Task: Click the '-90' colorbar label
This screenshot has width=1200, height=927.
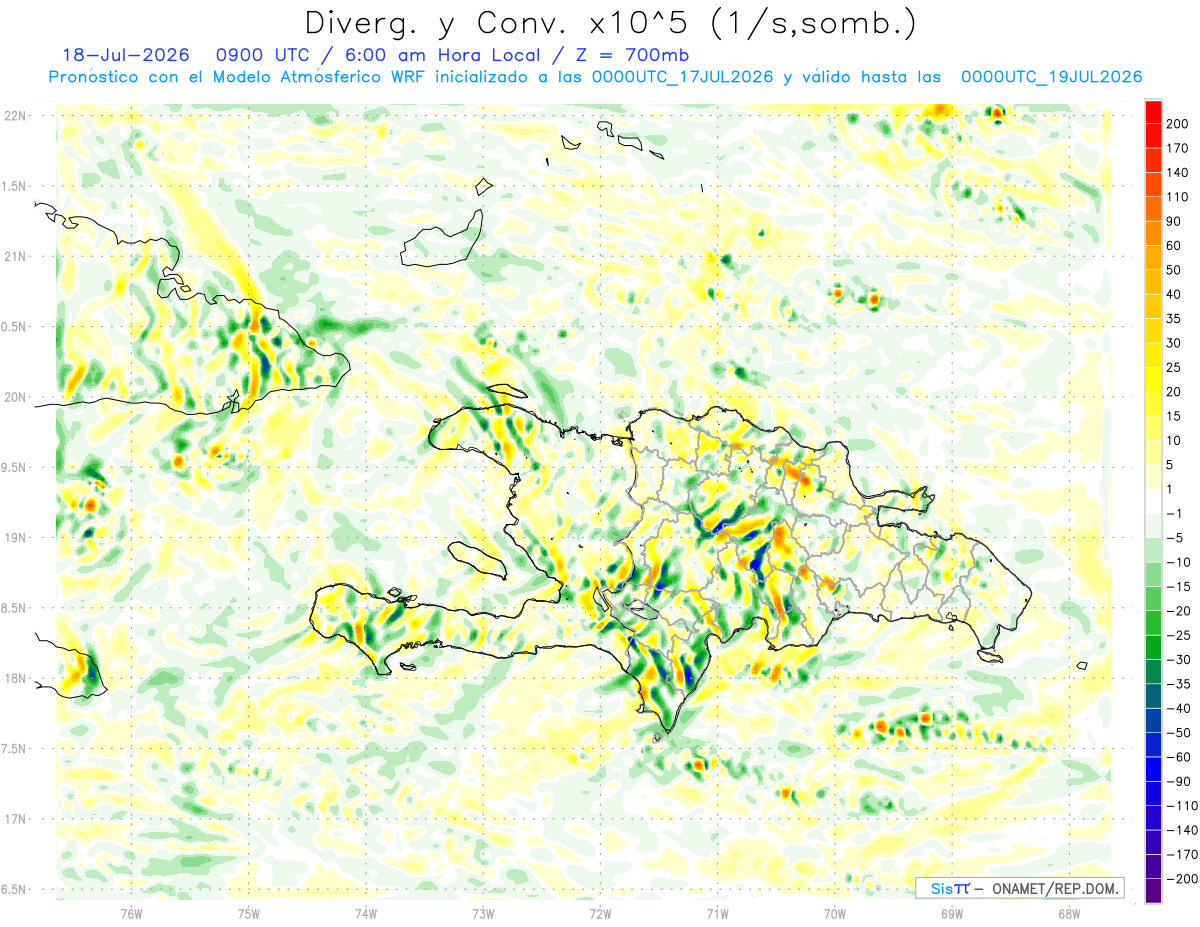Action: (x=1177, y=781)
